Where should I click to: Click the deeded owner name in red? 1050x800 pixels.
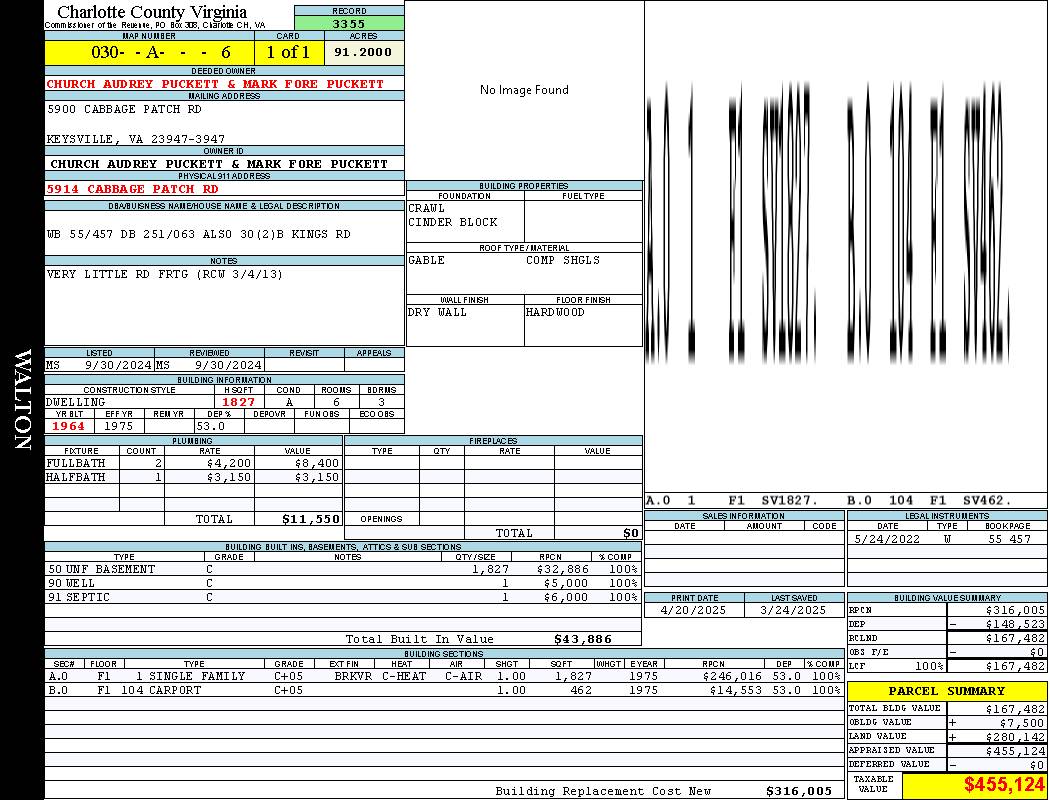[x=215, y=84]
